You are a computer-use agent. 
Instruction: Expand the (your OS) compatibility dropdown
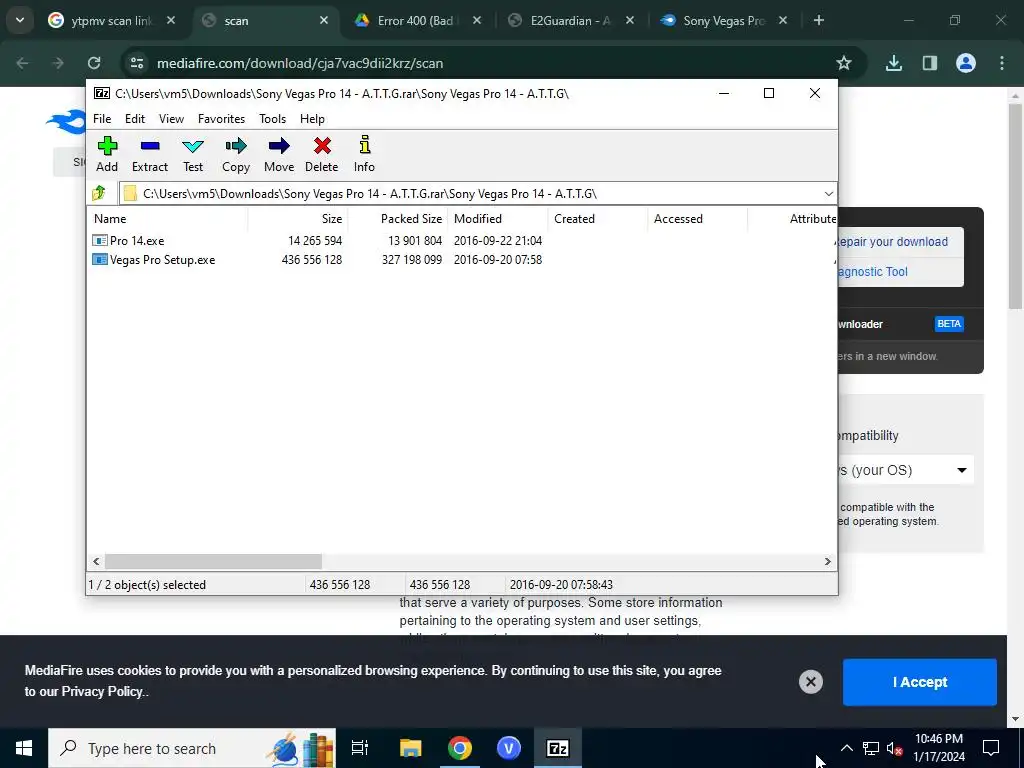coord(906,470)
